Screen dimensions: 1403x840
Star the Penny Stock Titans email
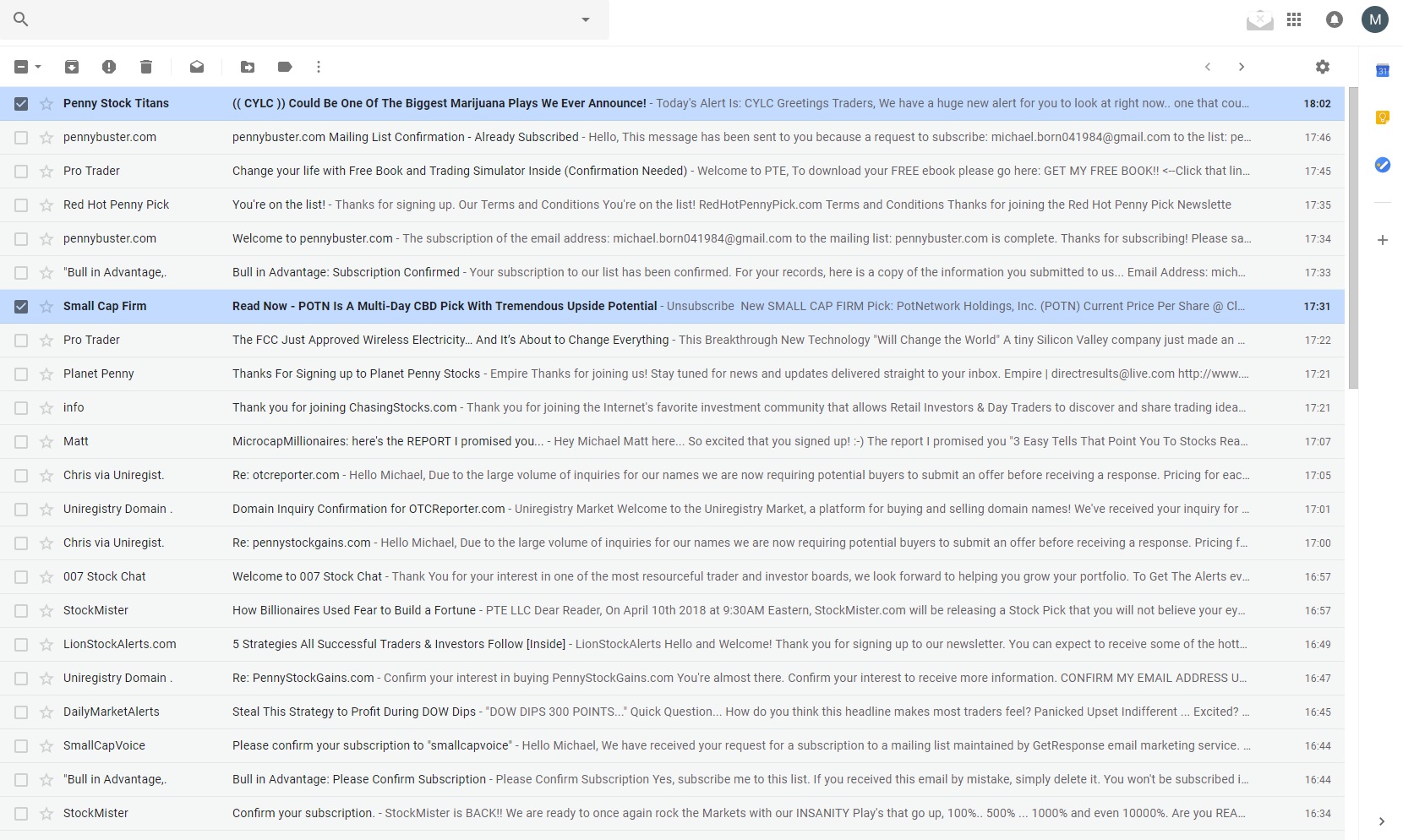click(x=46, y=104)
